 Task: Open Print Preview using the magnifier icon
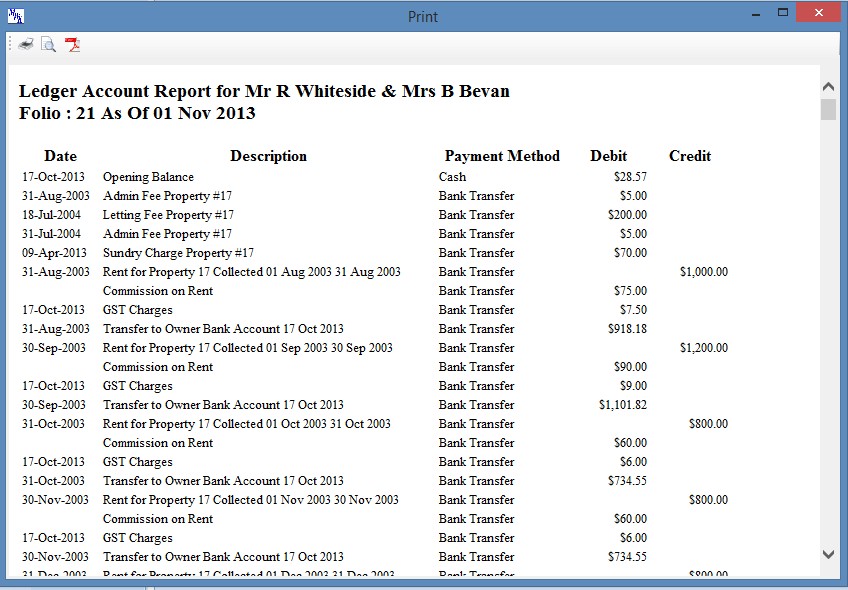coord(47,44)
